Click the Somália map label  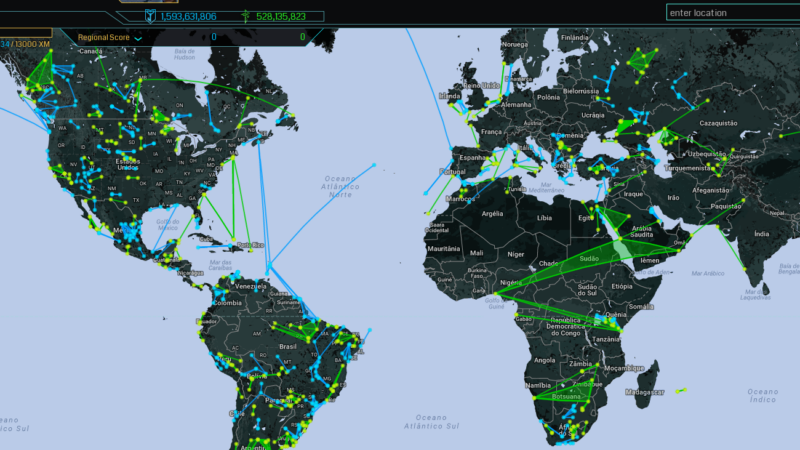pyautogui.click(x=641, y=307)
